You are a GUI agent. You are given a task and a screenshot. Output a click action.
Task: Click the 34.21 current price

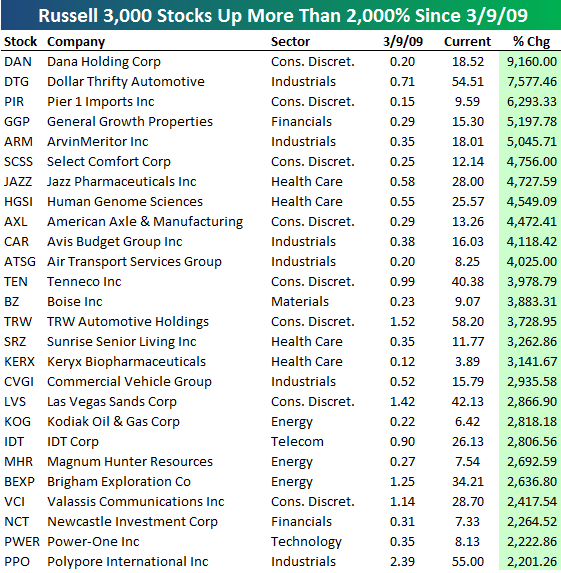pyautogui.click(x=468, y=482)
